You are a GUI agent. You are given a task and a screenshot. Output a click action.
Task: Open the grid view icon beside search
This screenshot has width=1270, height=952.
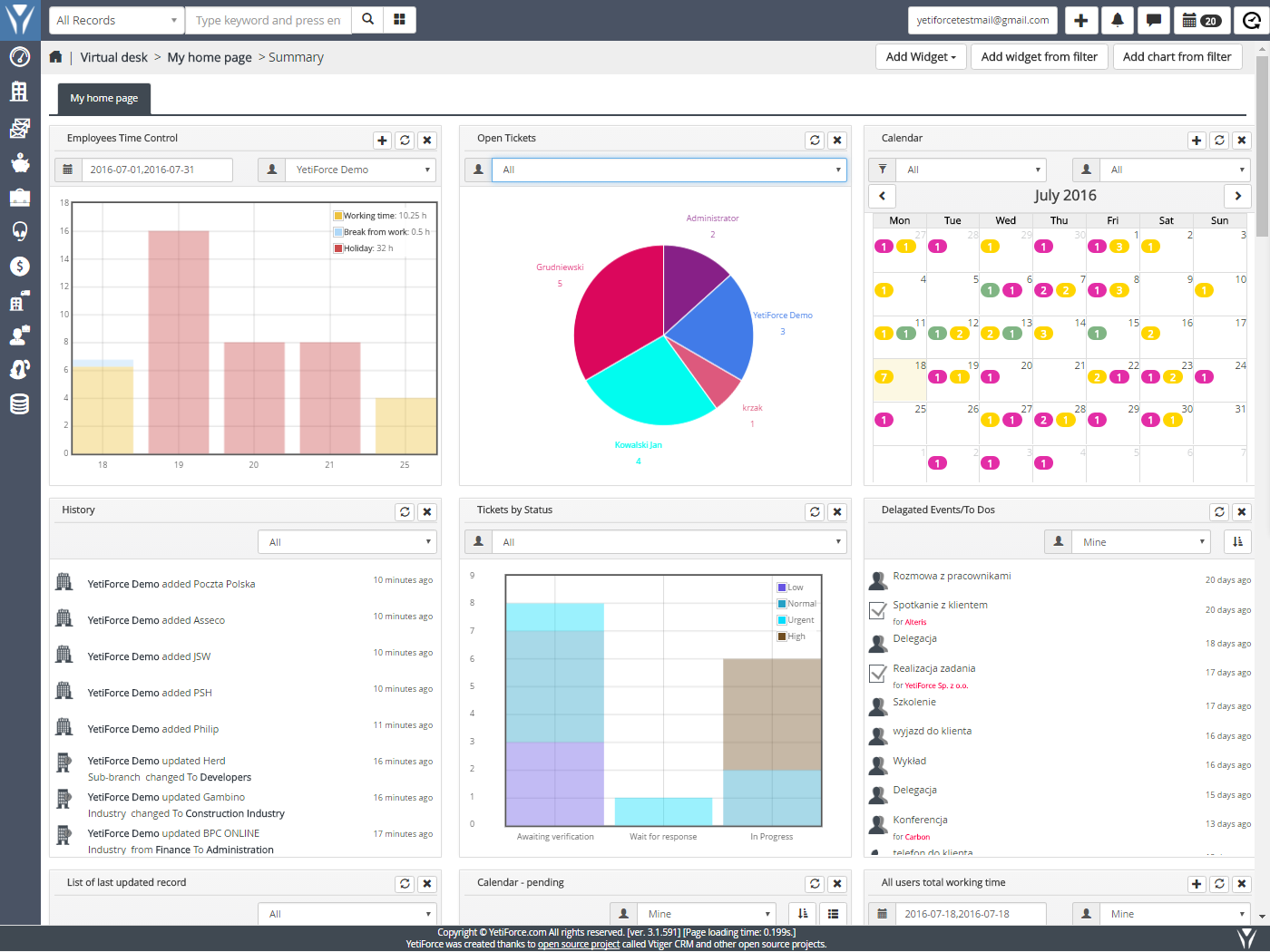[x=399, y=19]
